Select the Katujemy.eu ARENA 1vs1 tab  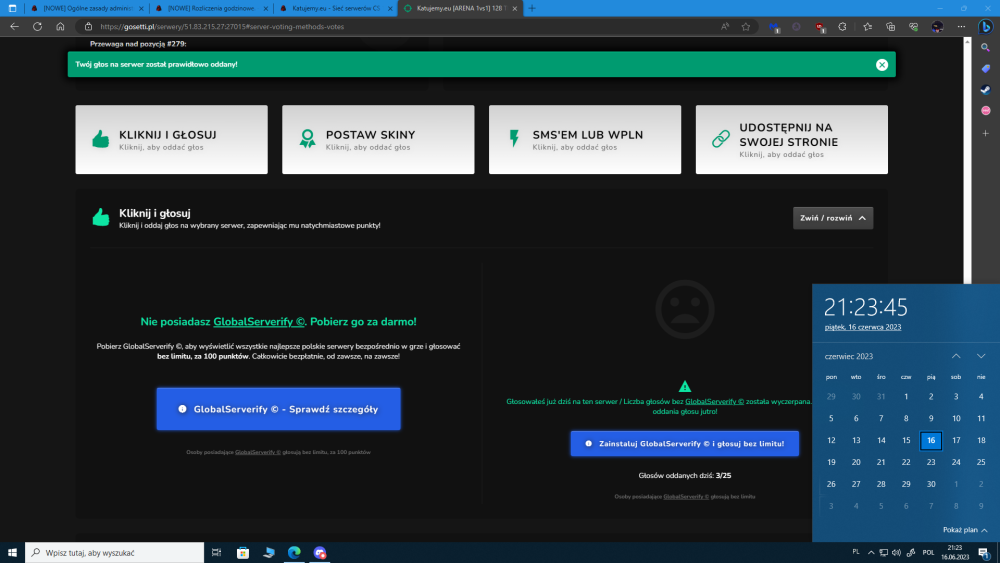pyautogui.click(x=460, y=8)
